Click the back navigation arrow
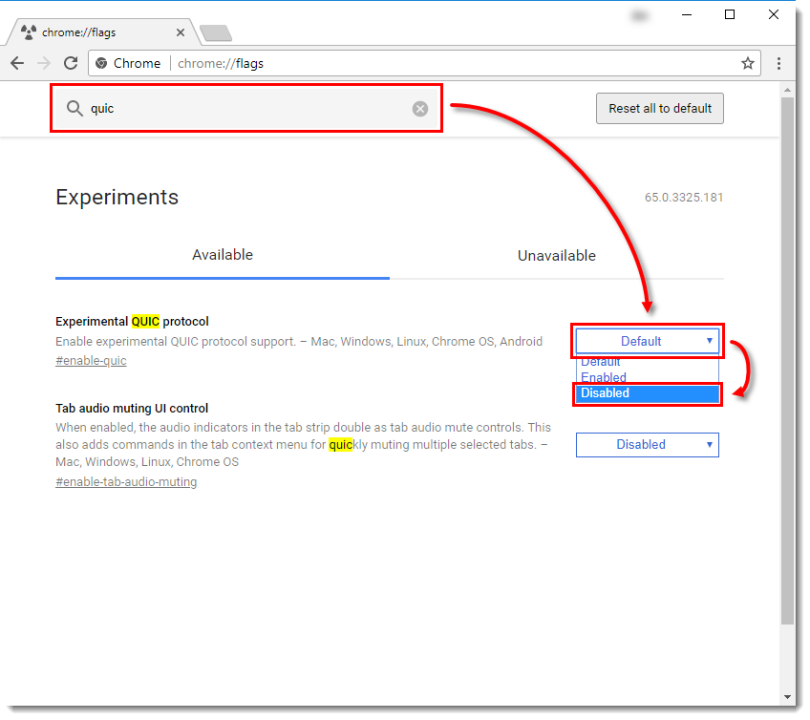The height and width of the screenshot is (720, 810). (x=16, y=62)
